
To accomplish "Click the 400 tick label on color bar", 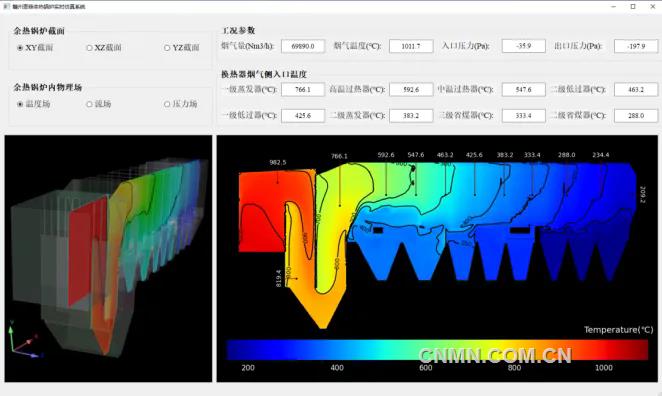I will point(337,368).
